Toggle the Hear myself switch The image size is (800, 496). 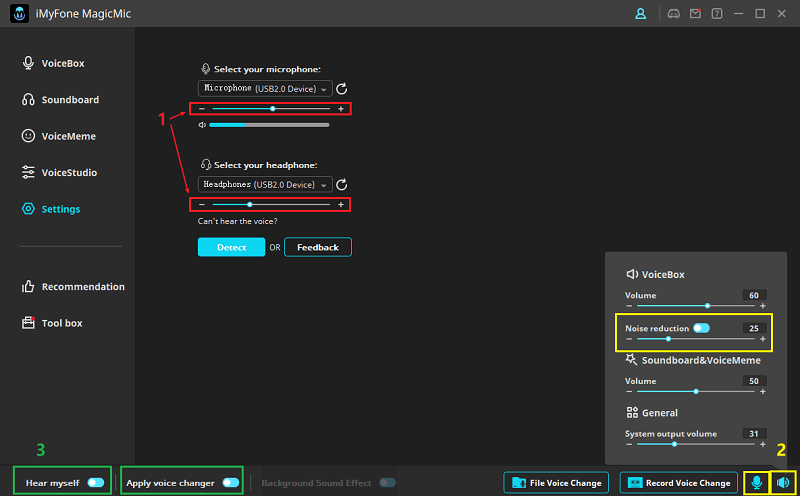tap(96, 483)
